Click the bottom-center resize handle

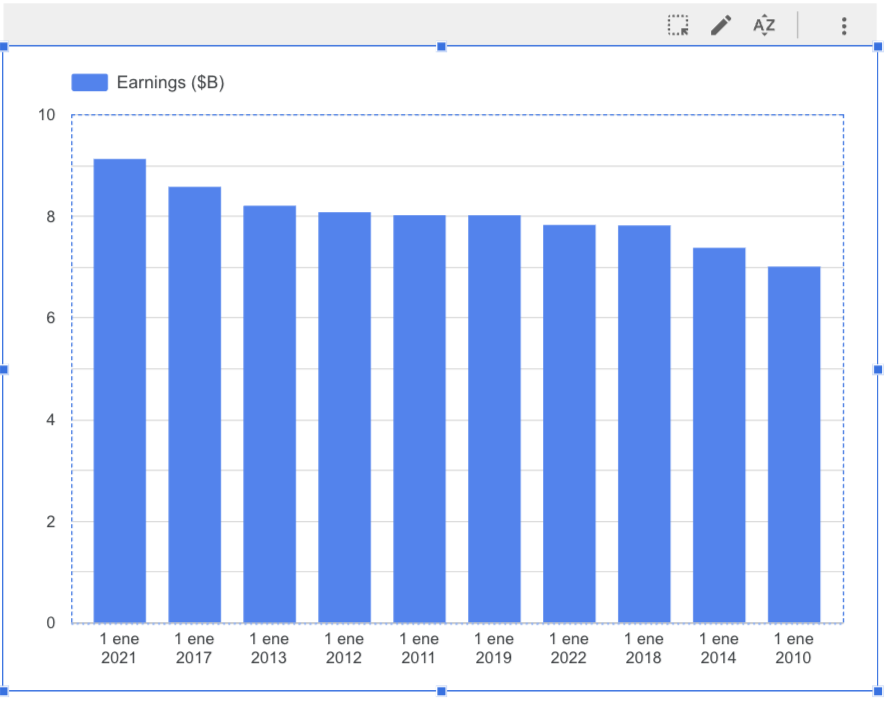[442, 691]
